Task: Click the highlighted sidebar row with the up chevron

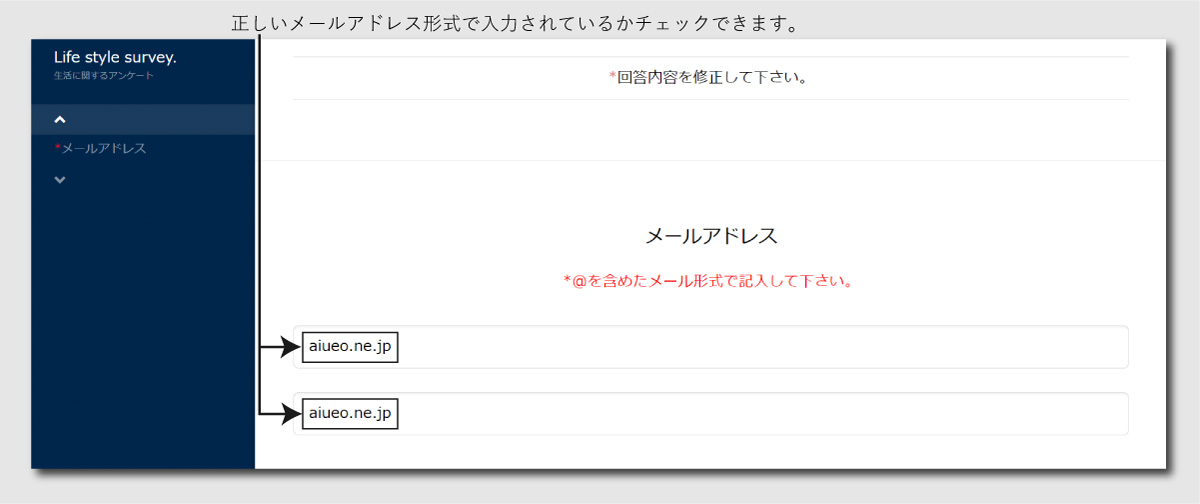Action: (150, 120)
